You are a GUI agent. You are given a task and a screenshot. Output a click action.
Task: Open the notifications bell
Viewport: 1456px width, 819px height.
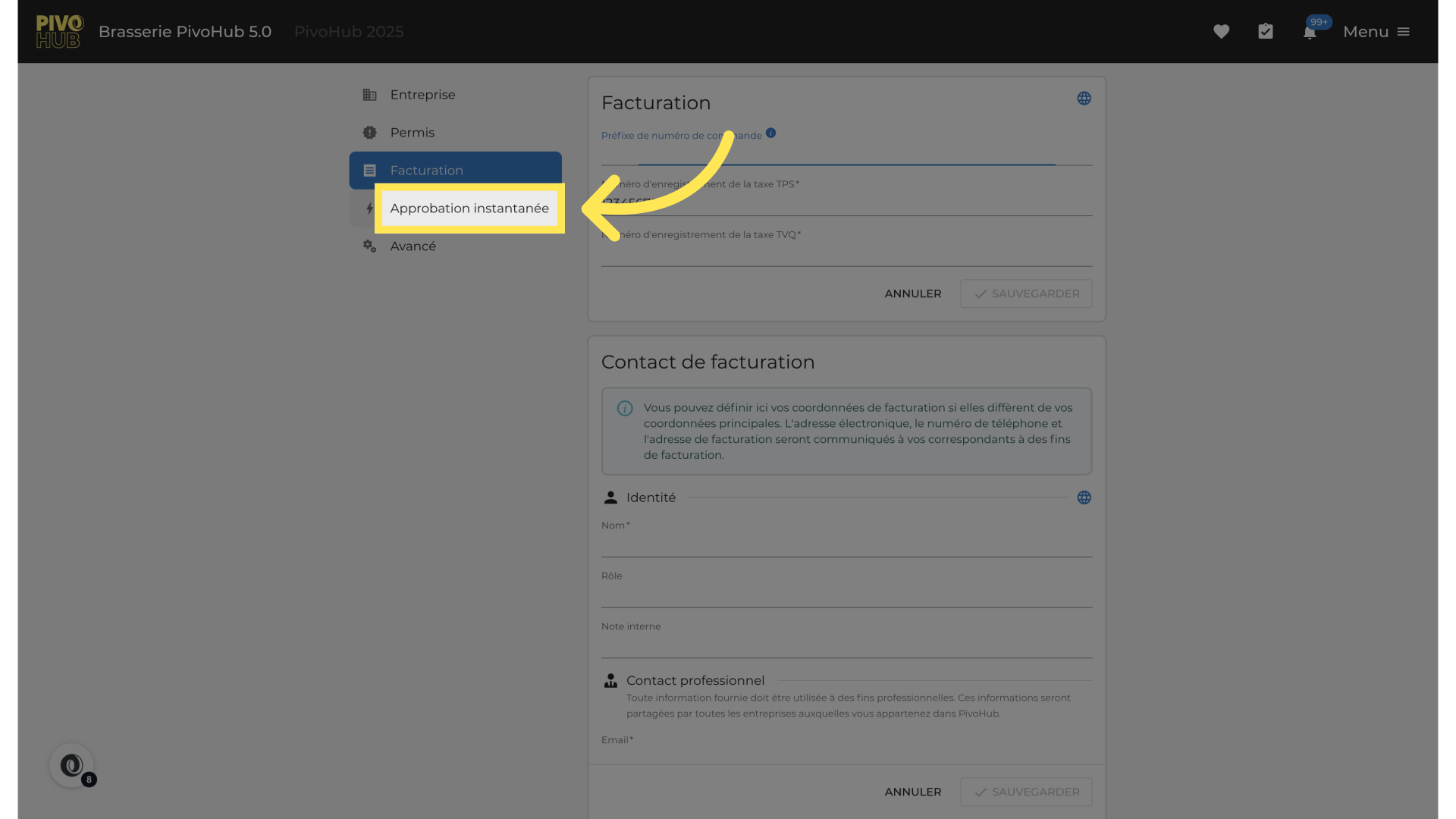[1310, 33]
